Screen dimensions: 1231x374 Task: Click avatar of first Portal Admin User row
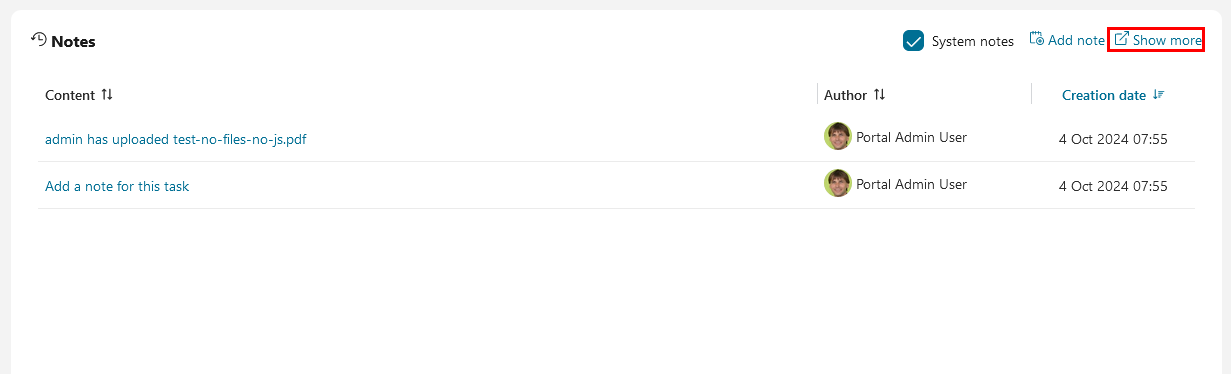[838, 137]
